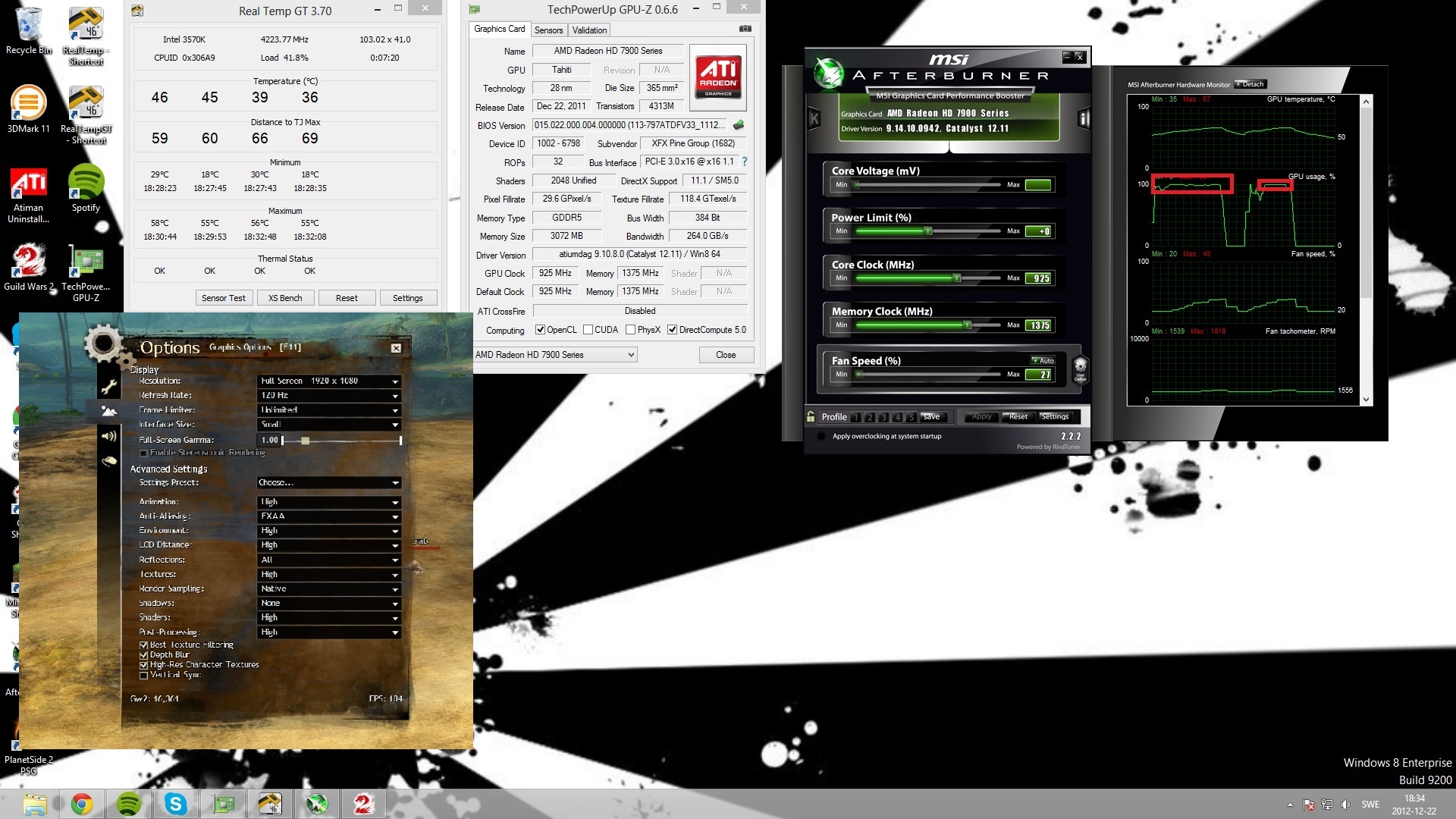
Task: Adjust the Full-Screen Gamma slider handle
Action: click(305, 441)
